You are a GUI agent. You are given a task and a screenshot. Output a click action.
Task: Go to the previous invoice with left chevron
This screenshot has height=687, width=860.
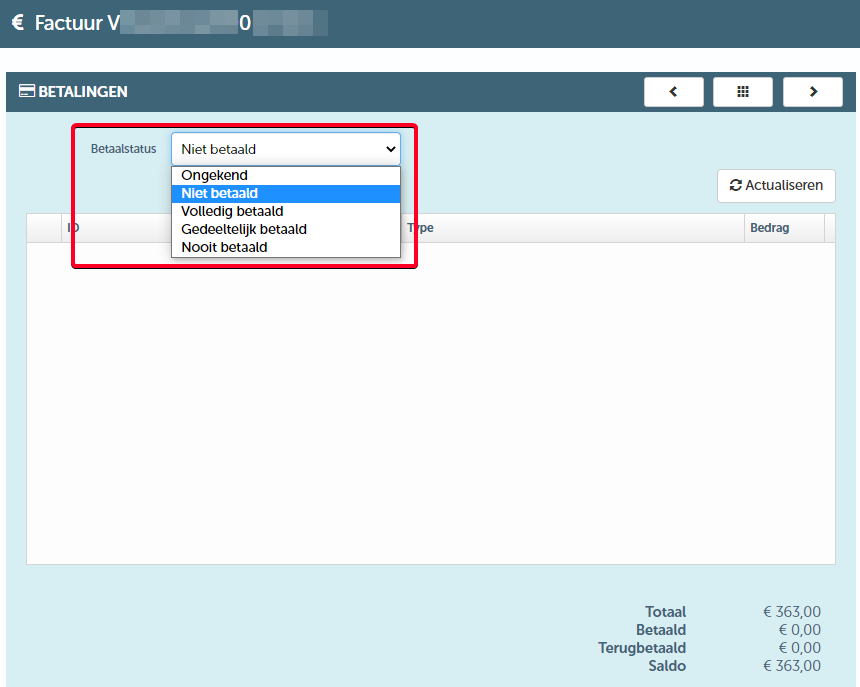[674, 92]
